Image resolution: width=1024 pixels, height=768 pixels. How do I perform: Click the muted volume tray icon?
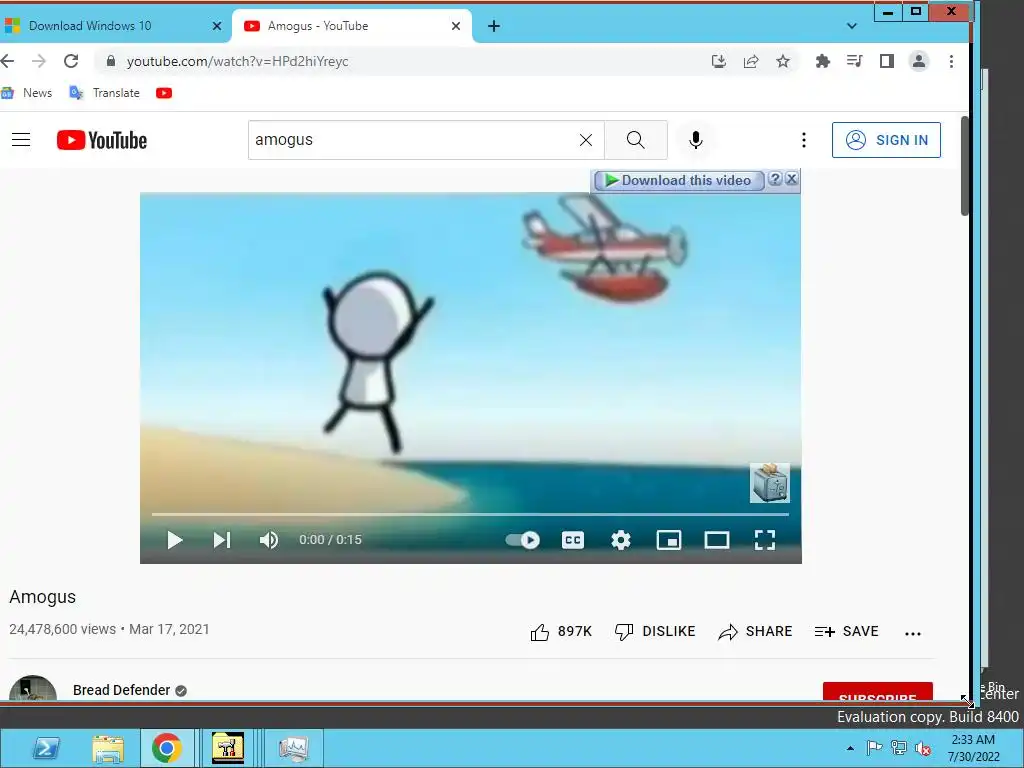coord(923,748)
